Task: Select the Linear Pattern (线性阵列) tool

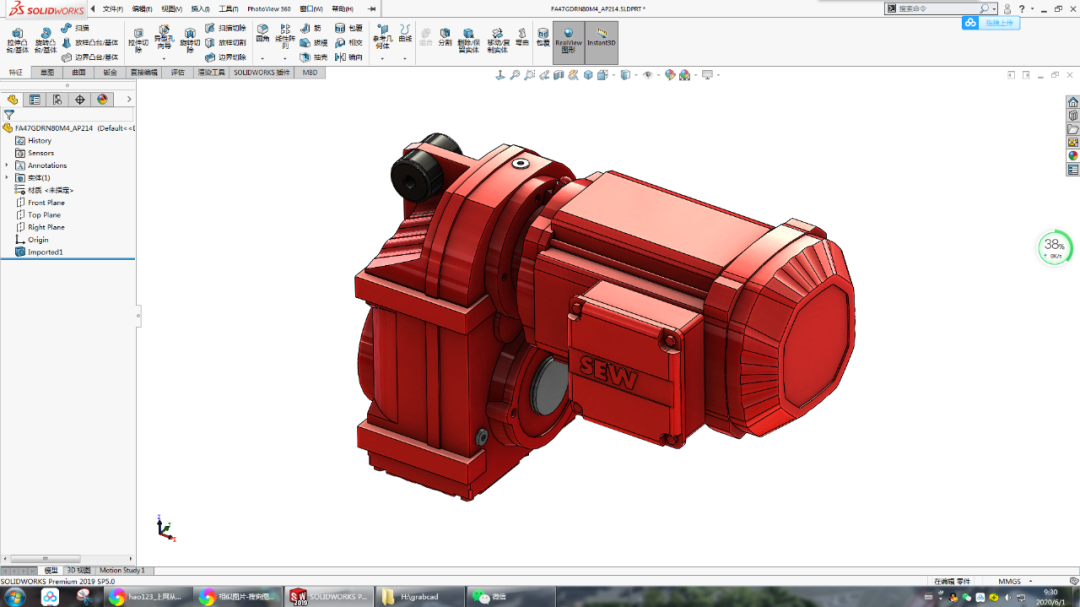Action: pyautogui.click(x=285, y=37)
